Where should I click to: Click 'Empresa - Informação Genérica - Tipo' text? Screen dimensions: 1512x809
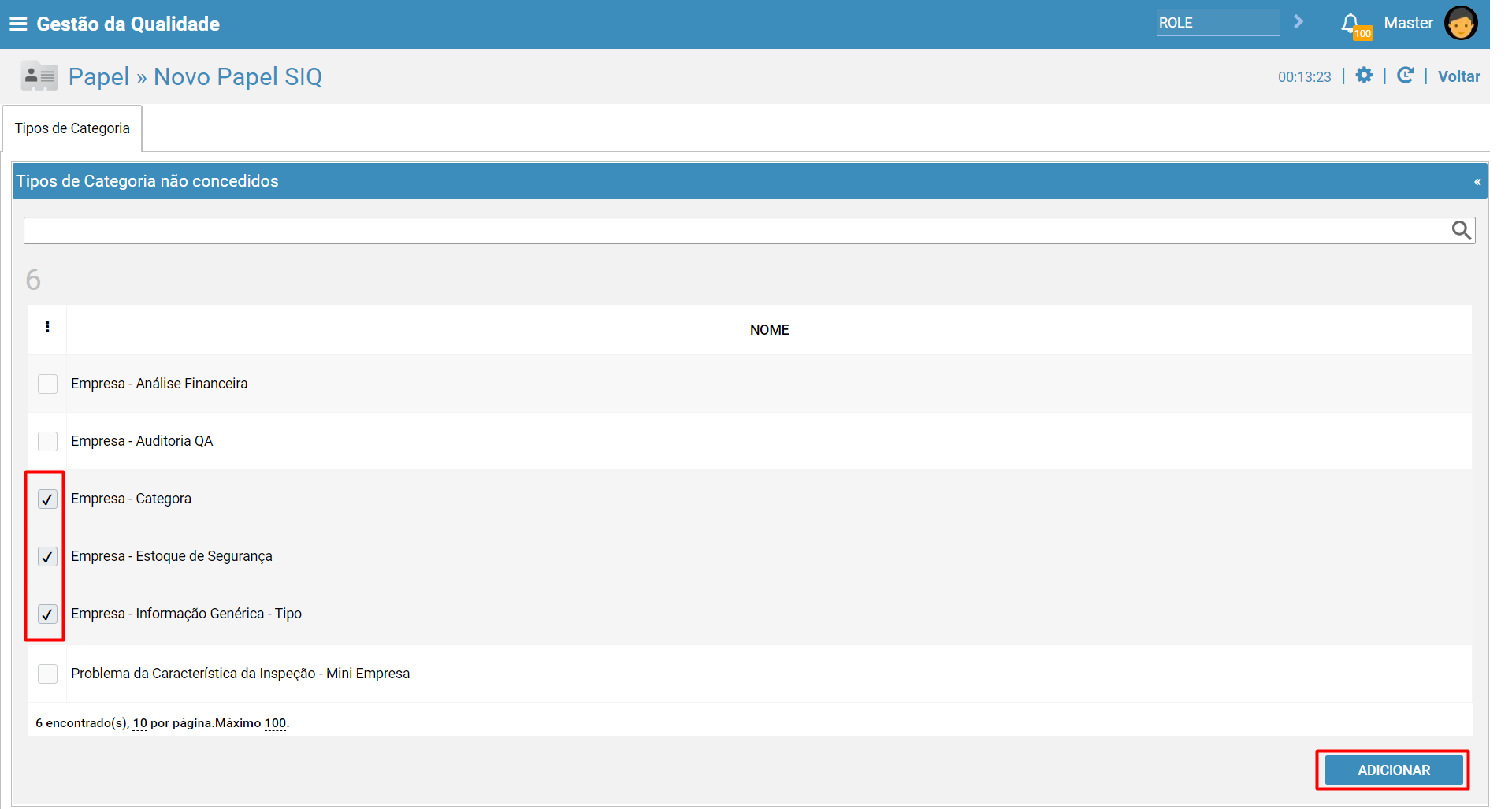(186, 614)
